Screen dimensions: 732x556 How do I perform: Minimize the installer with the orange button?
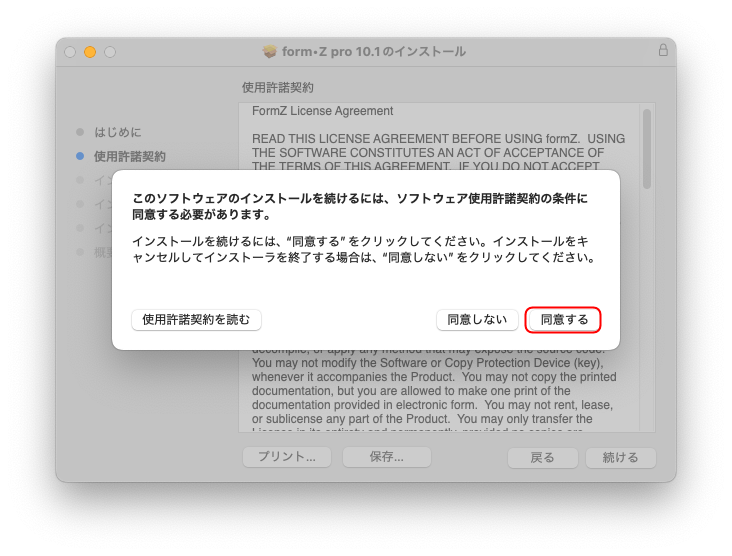(90, 52)
